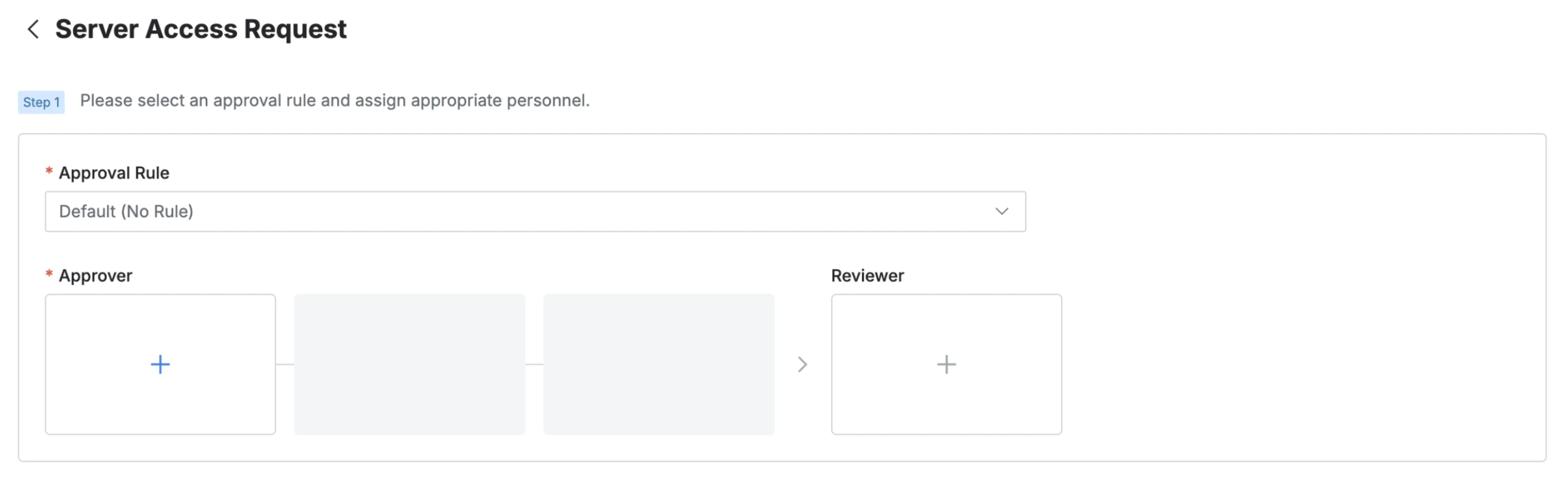This screenshot has height=486, width=1568.
Task: Click the Server Access Request title
Action: (x=201, y=29)
